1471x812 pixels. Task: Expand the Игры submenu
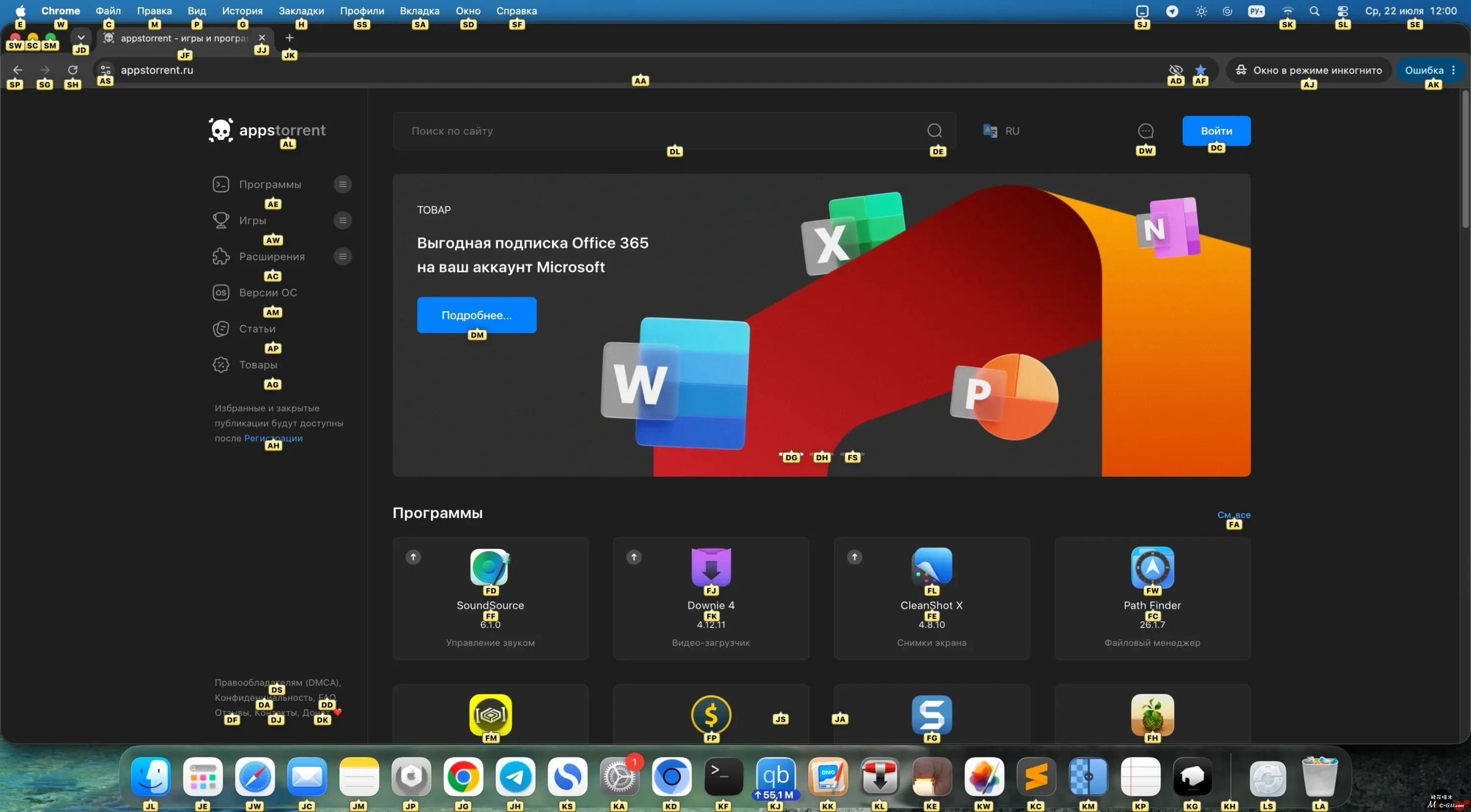coord(343,220)
